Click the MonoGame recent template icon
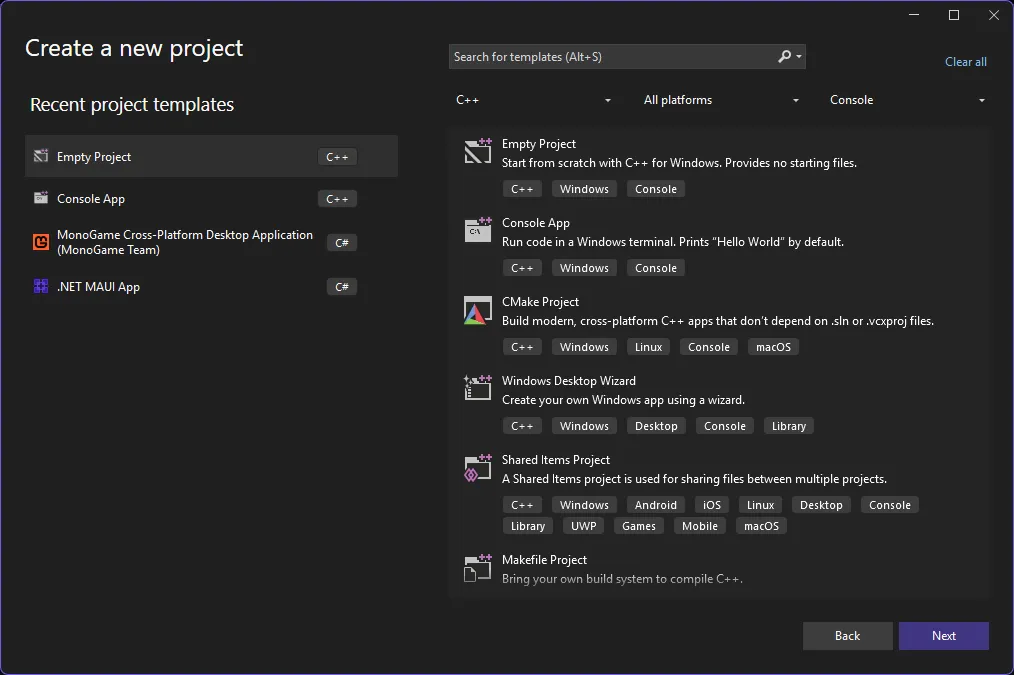The image size is (1014, 675). [41, 242]
